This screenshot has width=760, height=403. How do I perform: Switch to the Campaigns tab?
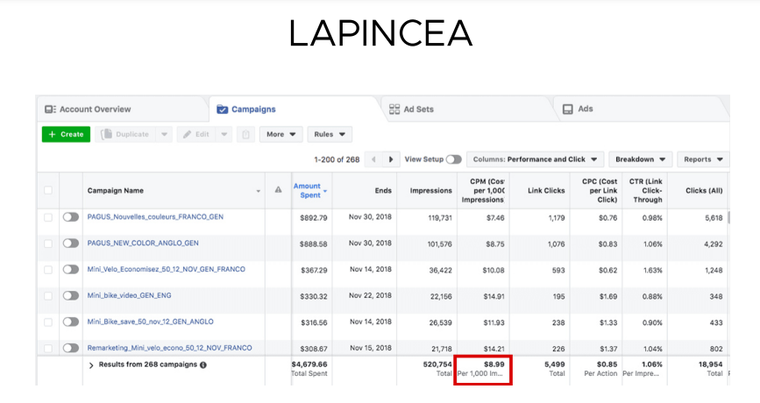(246, 109)
